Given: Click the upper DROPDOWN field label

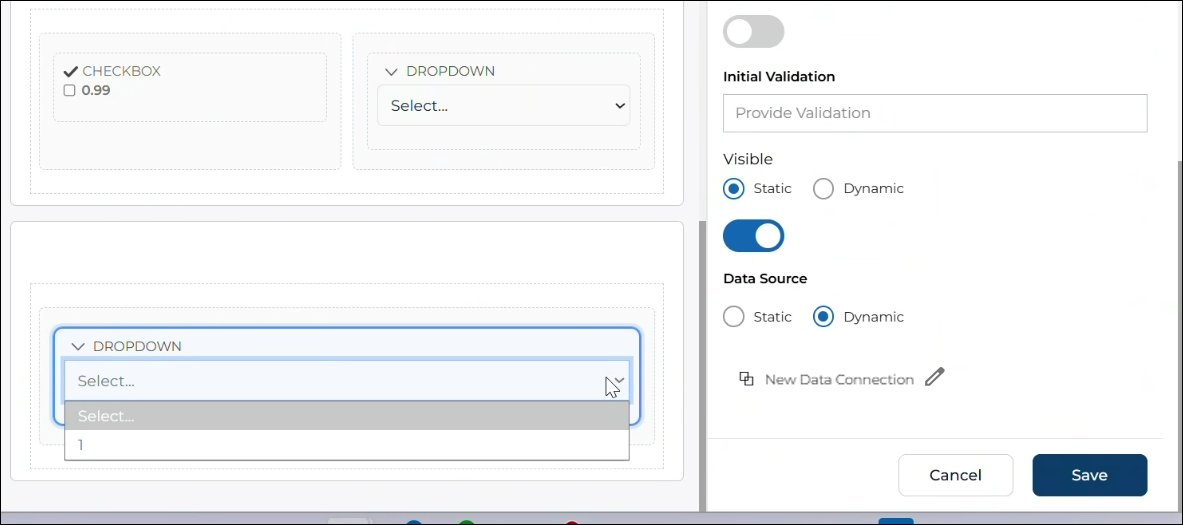Looking at the screenshot, I should (x=450, y=72).
